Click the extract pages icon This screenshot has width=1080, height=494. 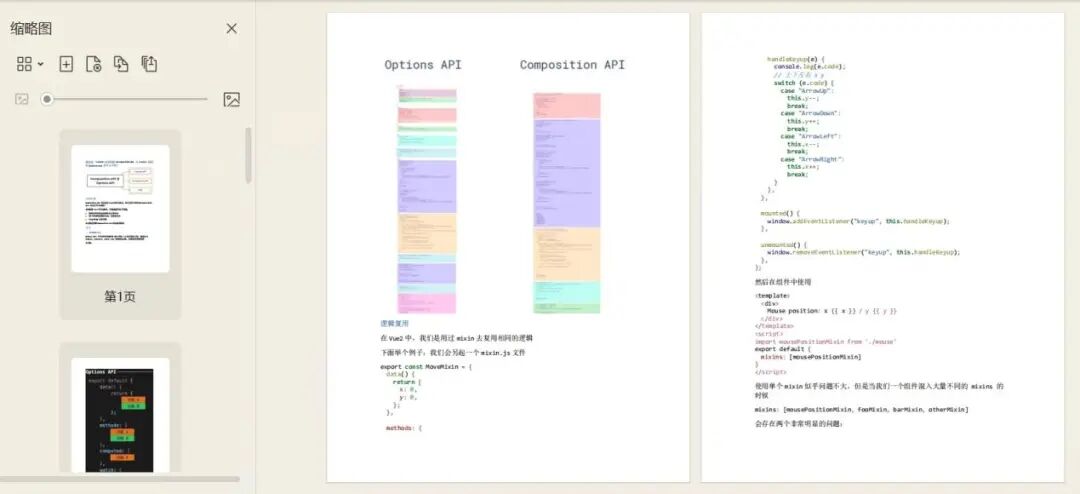click(x=149, y=64)
